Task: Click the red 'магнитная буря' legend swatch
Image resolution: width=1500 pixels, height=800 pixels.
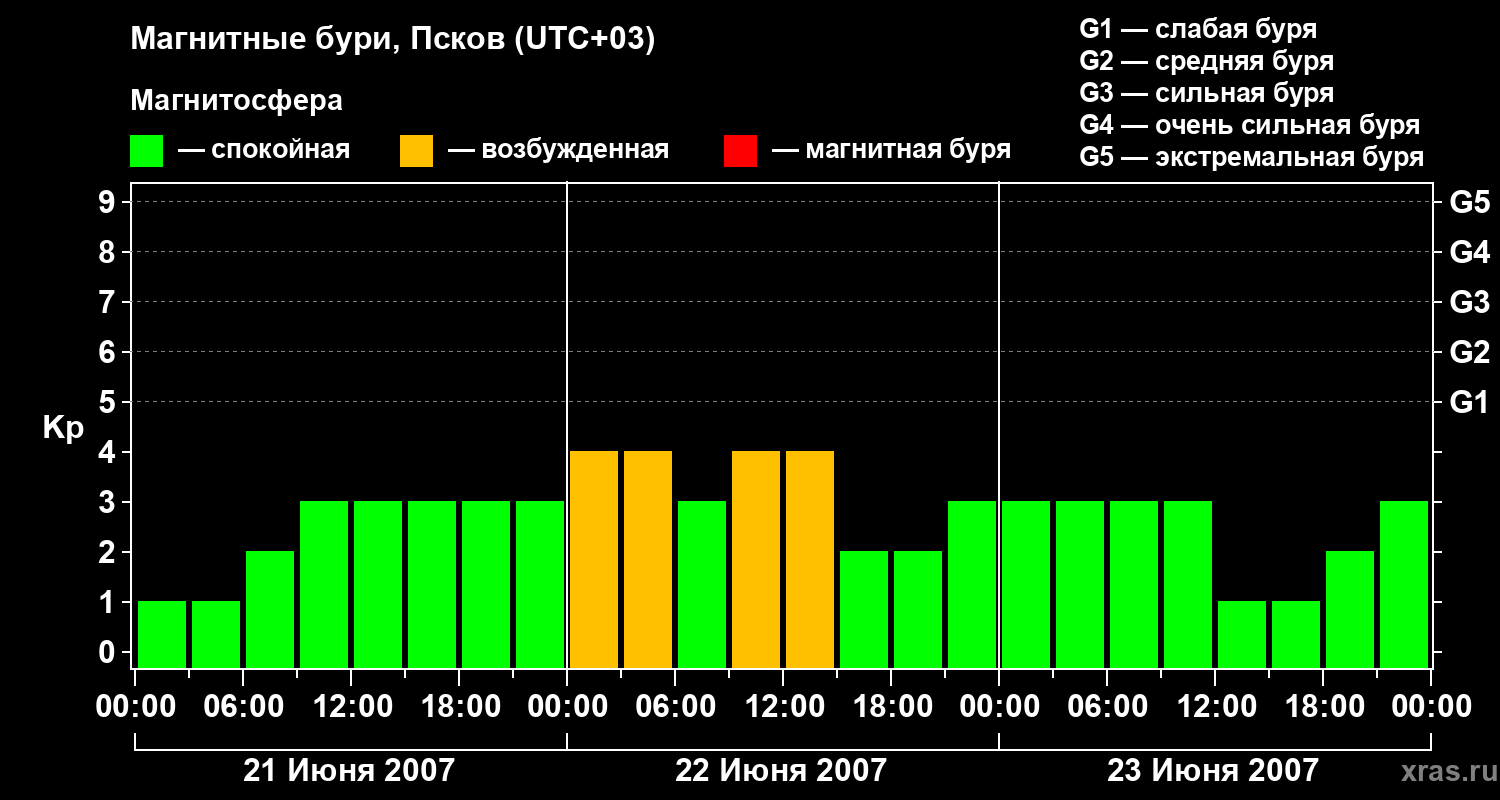Action: (741, 151)
